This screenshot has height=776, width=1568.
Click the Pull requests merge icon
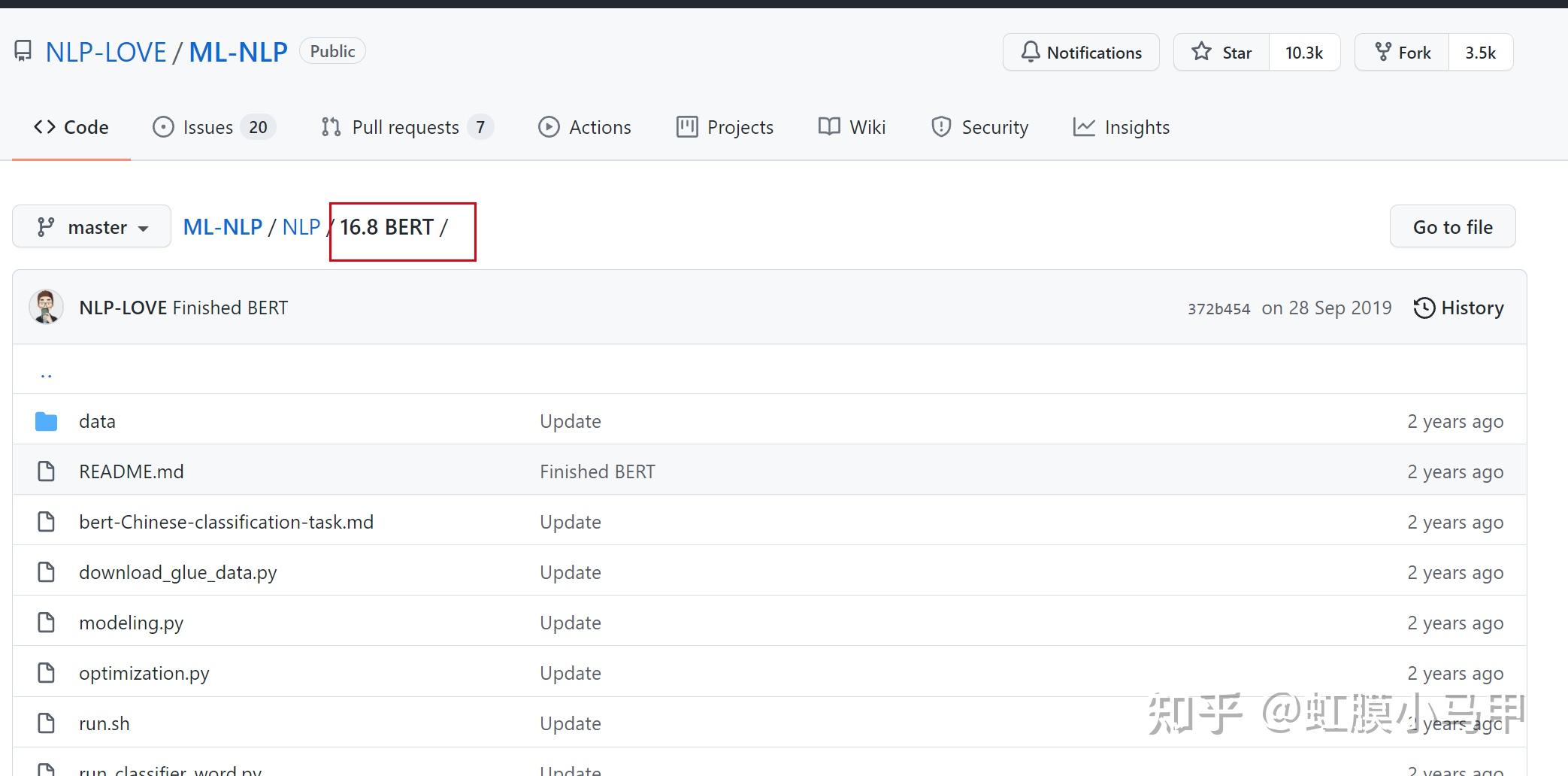click(x=331, y=127)
